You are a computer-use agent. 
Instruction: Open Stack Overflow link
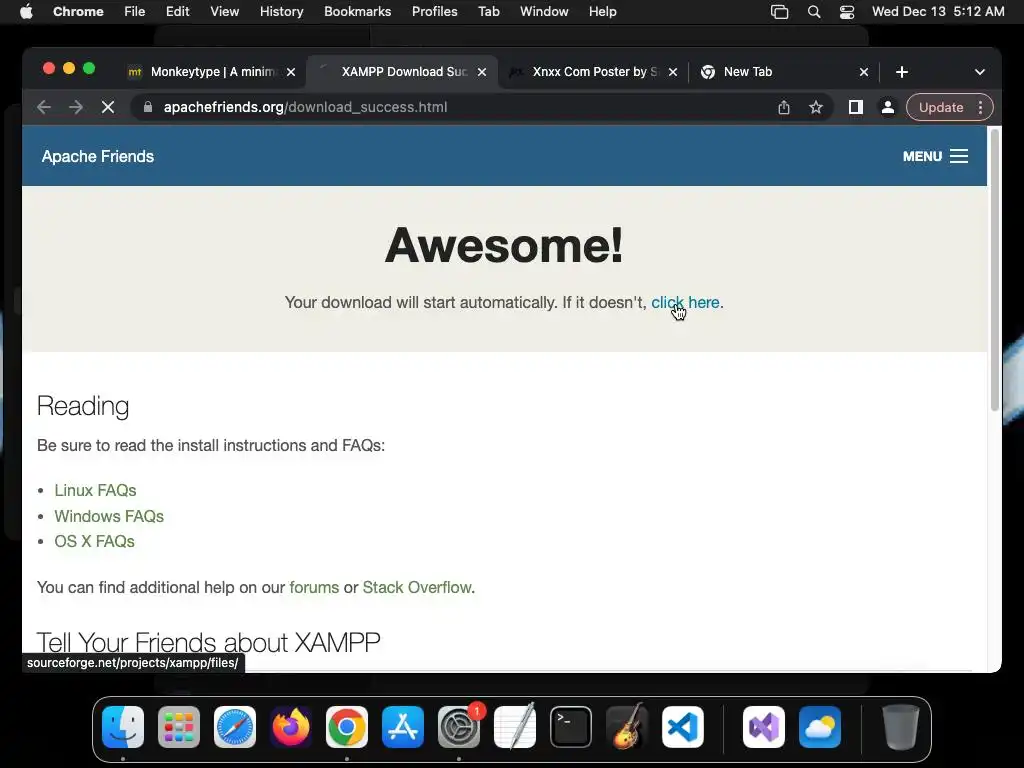click(417, 587)
